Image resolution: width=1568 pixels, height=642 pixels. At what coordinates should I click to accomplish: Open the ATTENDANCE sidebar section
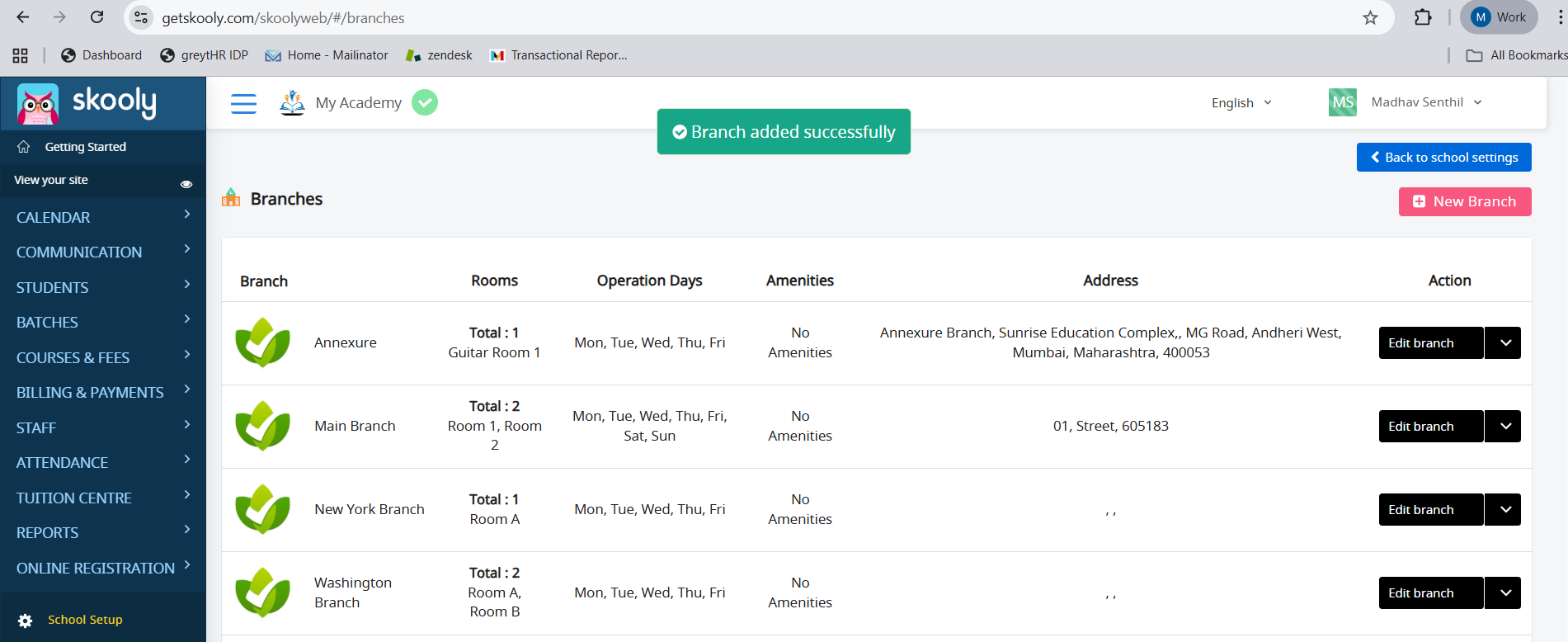(x=103, y=463)
